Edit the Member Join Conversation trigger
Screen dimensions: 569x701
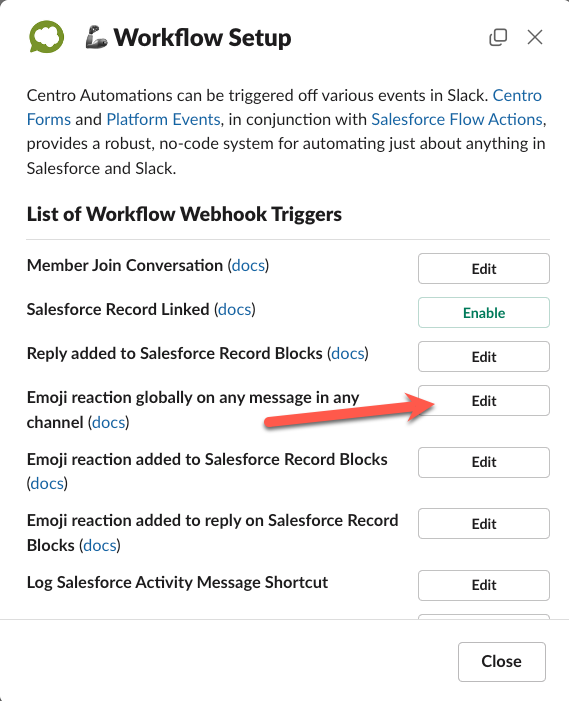[x=484, y=269]
